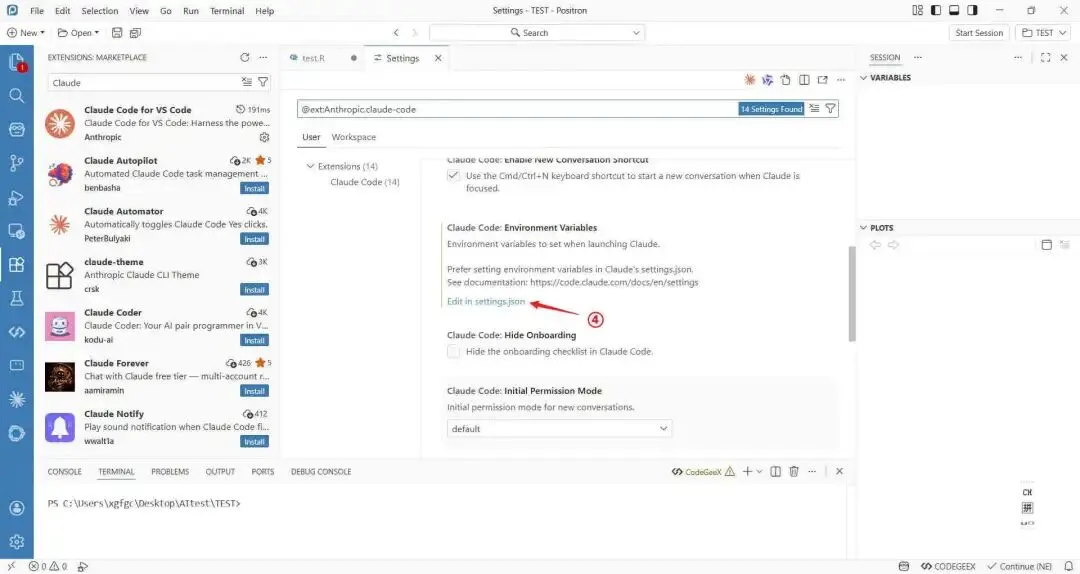
Task: Install the Claude Notify extension
Action: 254,442
